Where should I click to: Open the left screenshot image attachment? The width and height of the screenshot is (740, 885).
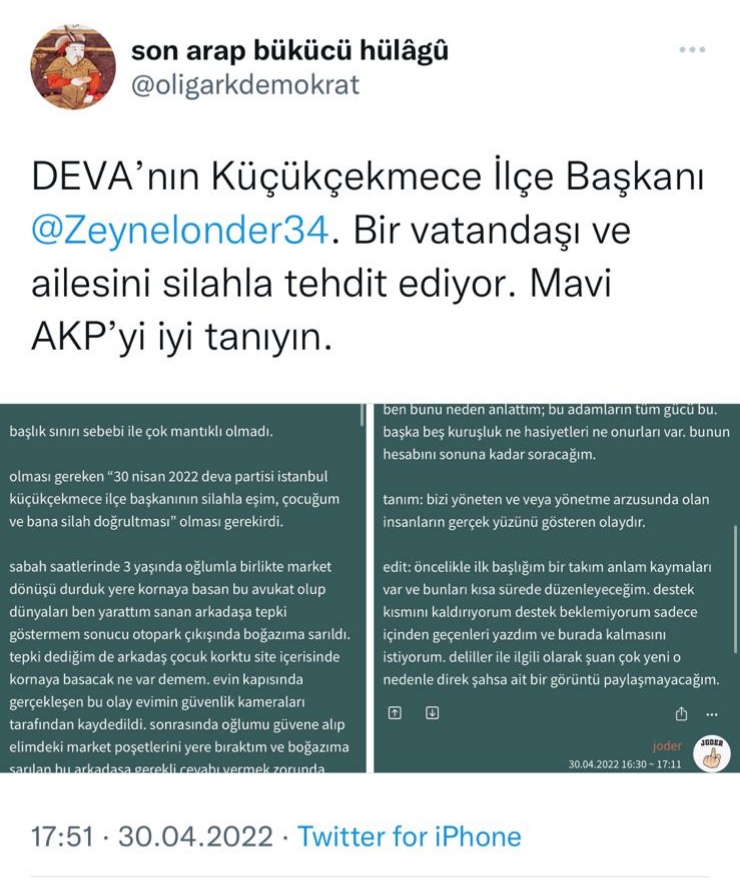(x=183, y=588)
